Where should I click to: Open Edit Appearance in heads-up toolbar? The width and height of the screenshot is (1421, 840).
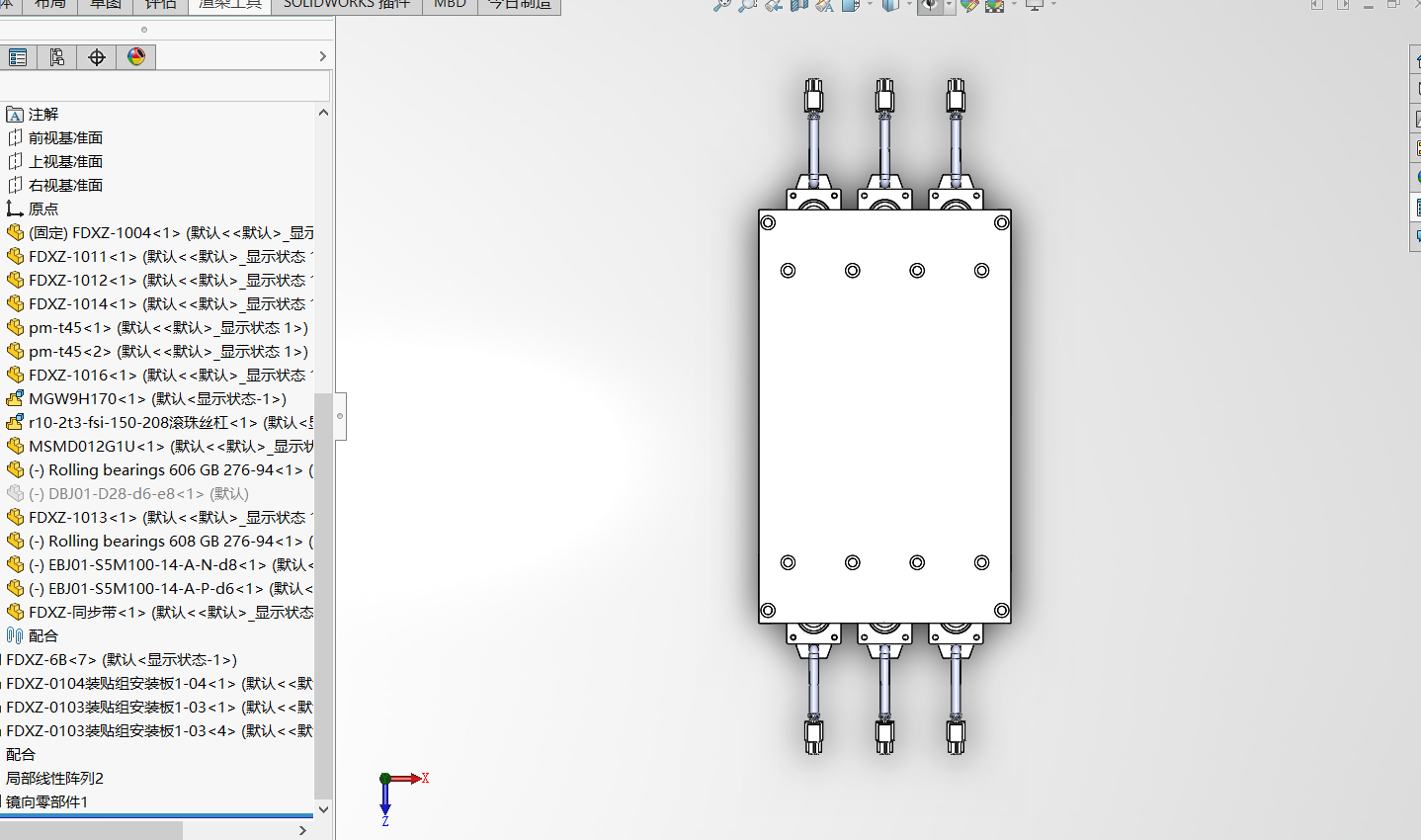click(968, 5)
